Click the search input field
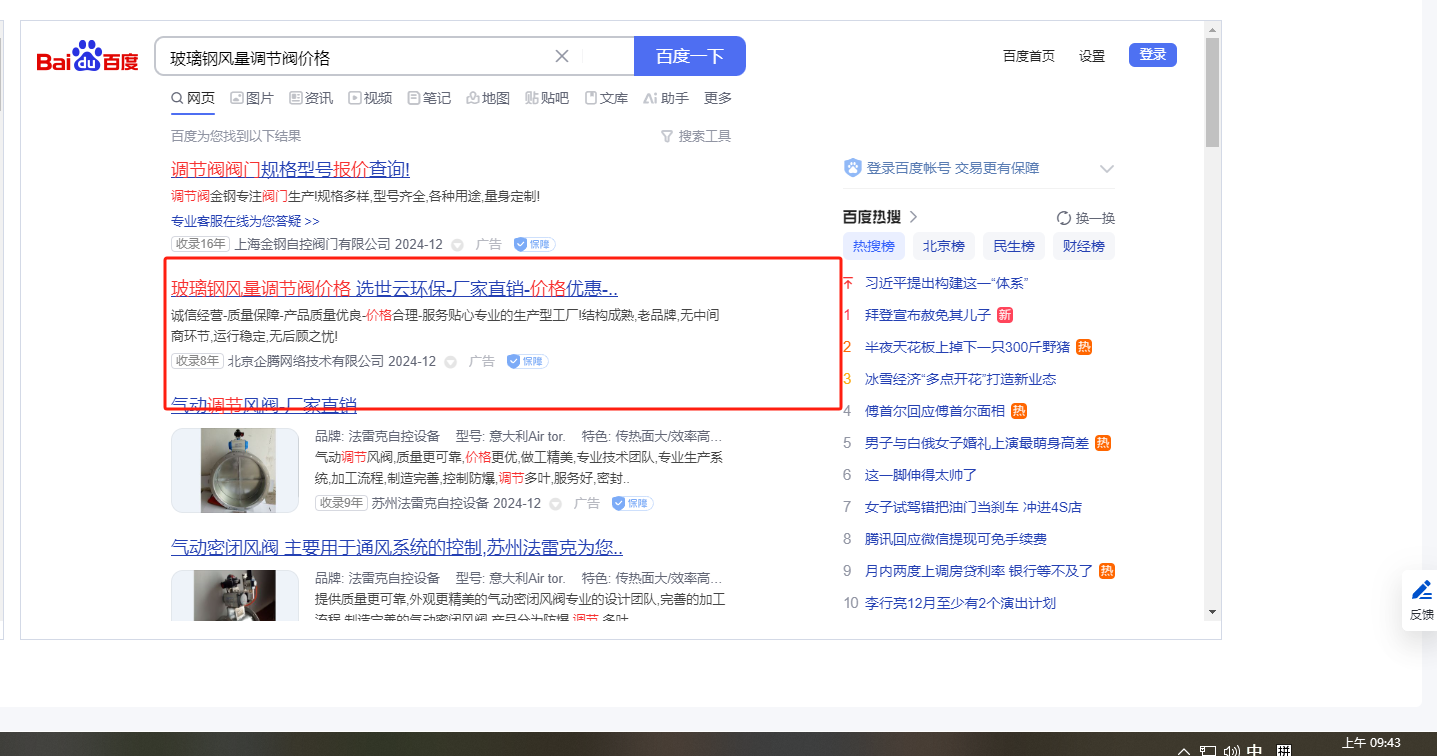The image size is (1437, 756). pyautogui.click(x=355, y=57)
